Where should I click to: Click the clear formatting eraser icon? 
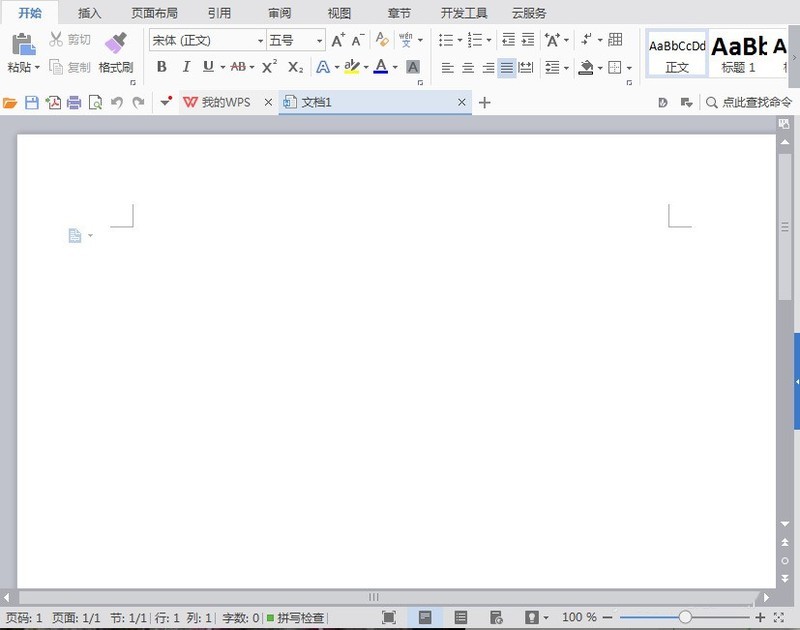(382, 40)
